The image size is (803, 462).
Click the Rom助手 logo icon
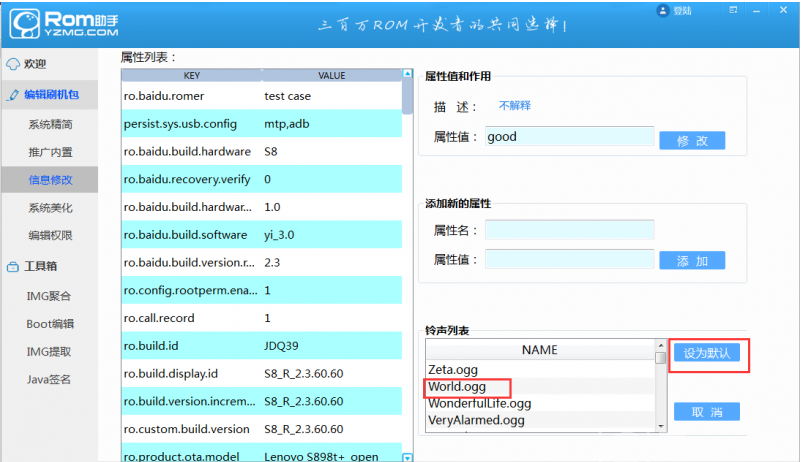pos(23,23)
